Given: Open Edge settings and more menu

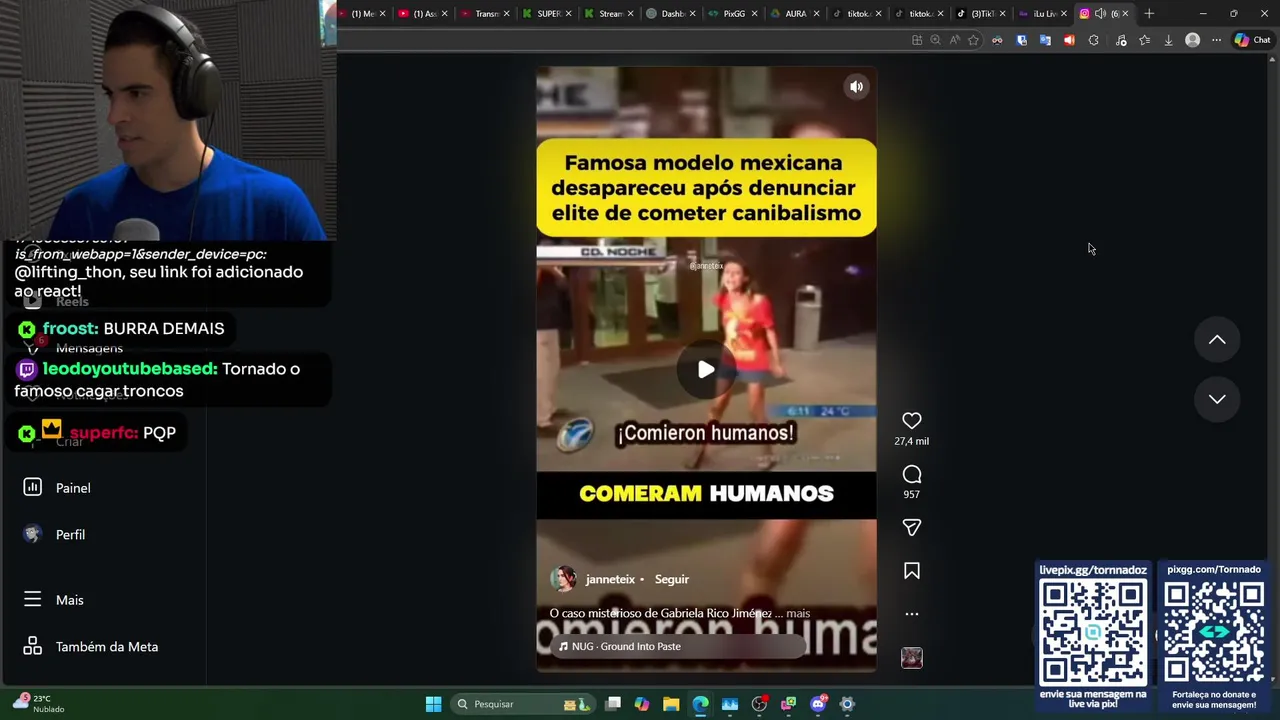Looking at the screenshot, I should (1216, 40).
